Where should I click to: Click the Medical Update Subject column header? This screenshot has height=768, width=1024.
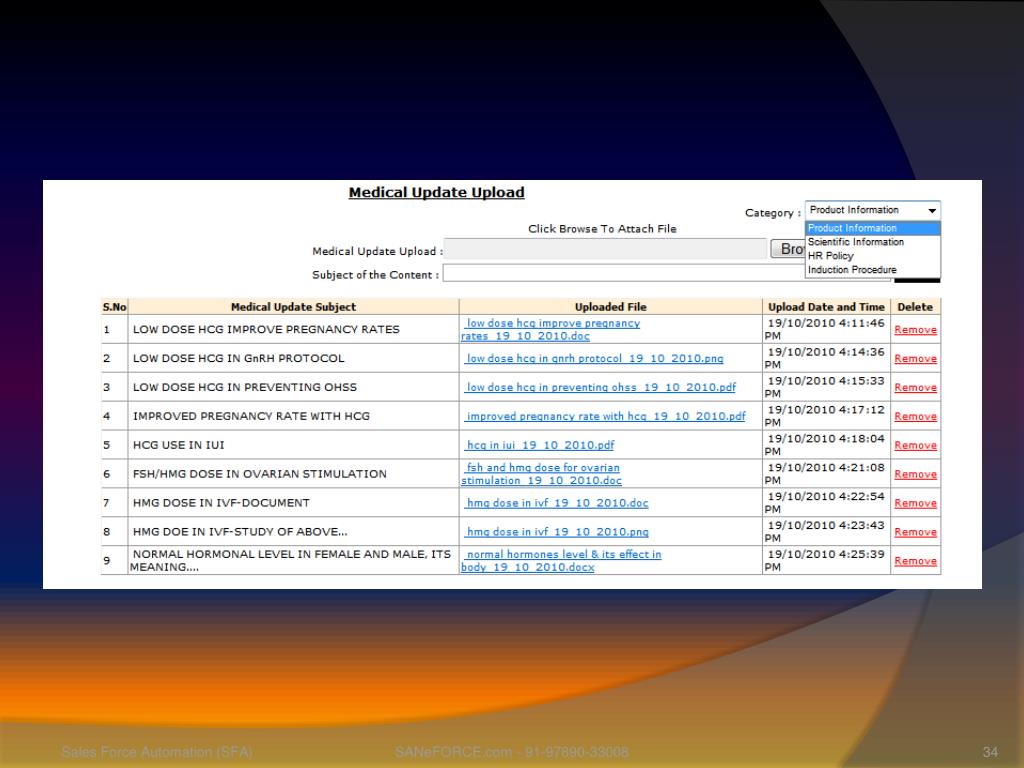pos(293,307)
